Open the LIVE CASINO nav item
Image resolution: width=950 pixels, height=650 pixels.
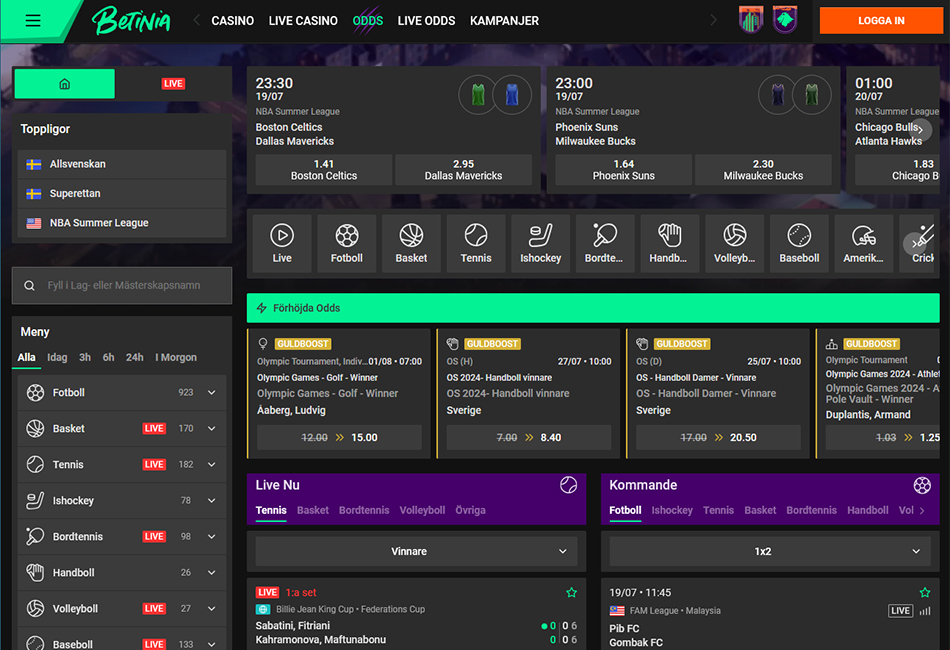303,21
